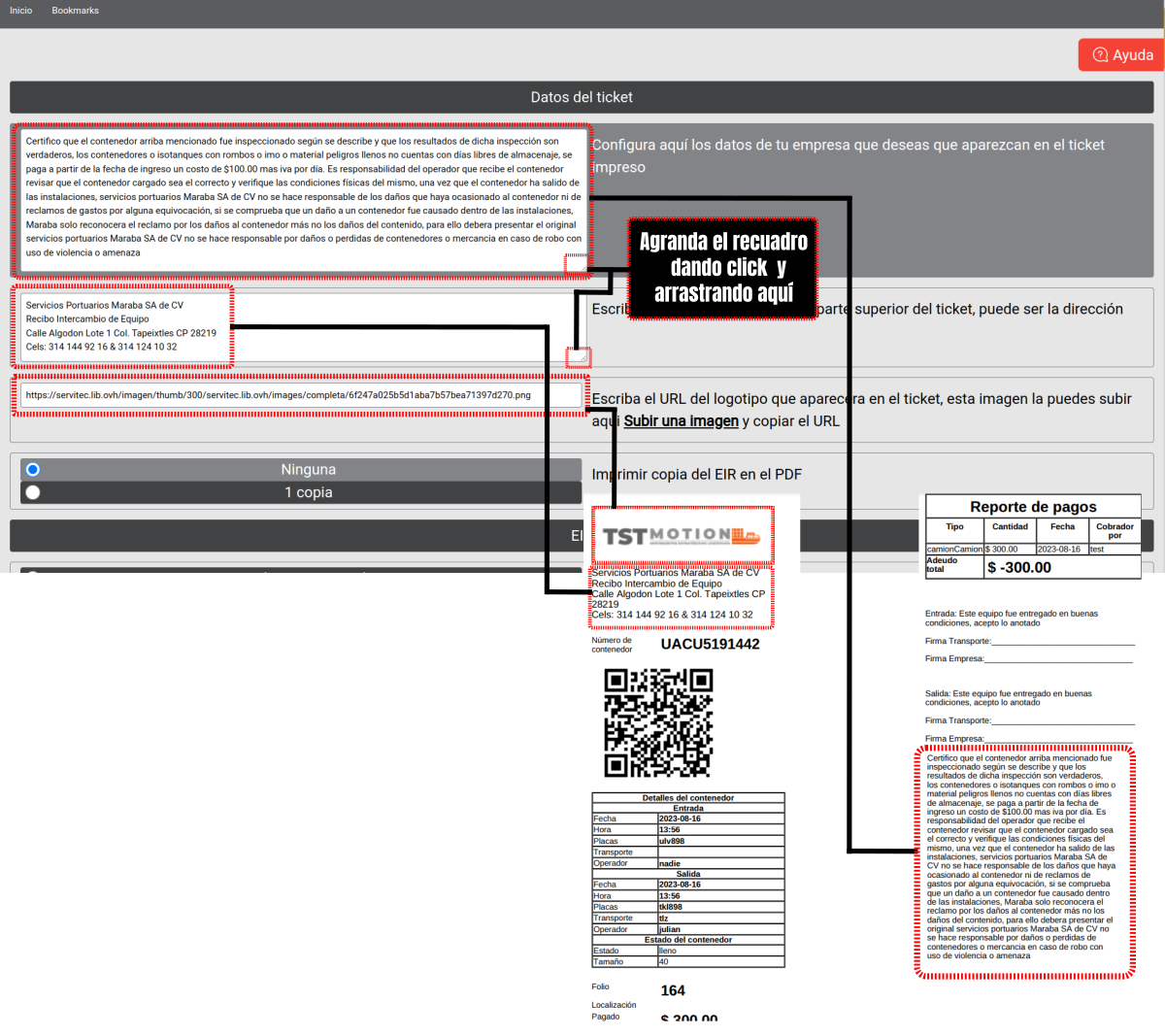Select the Ninguna radio option
This screenshot has width=1165, height=1036.
click(33, 470)
